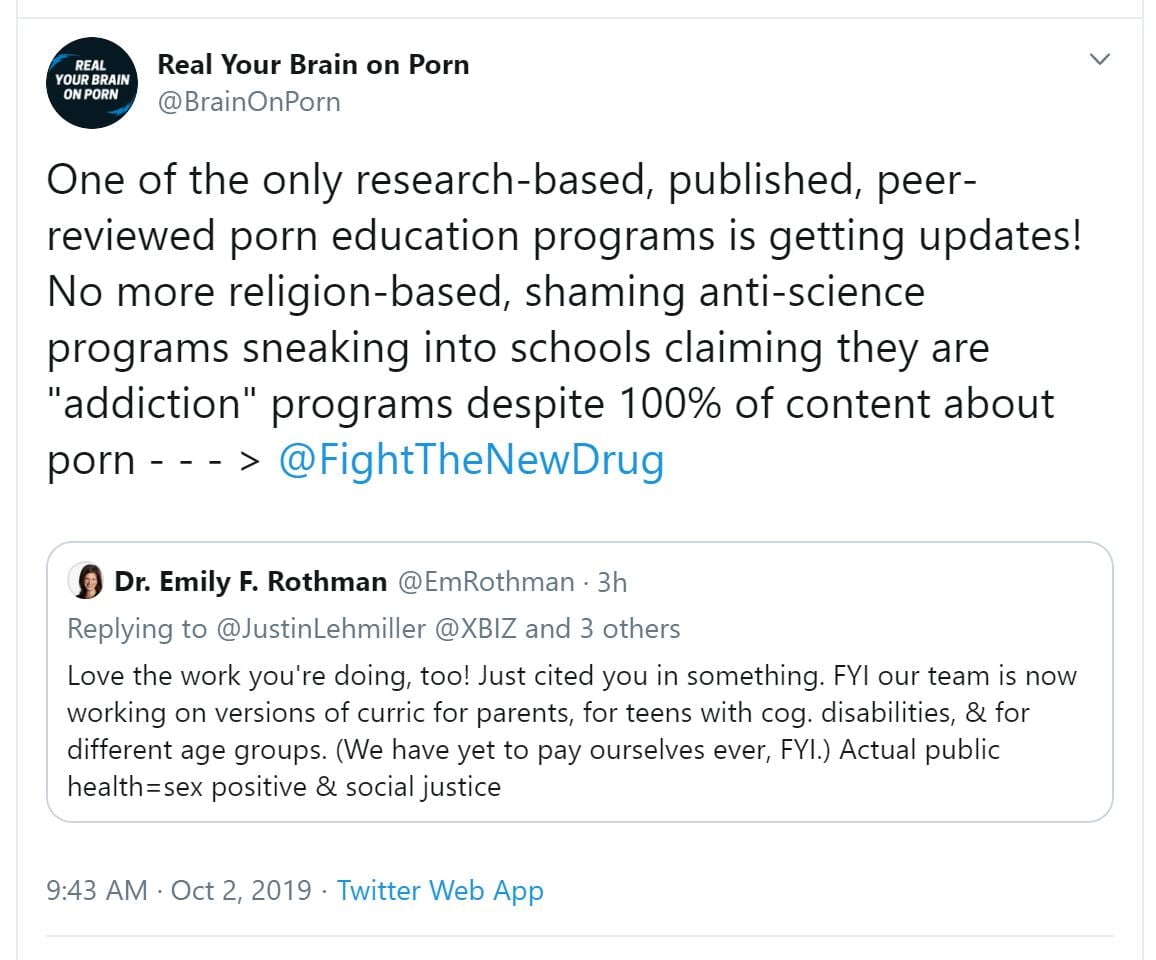Click the 9:43 AM tweet time
This screenshot has height=960, width=1156.
97,890
